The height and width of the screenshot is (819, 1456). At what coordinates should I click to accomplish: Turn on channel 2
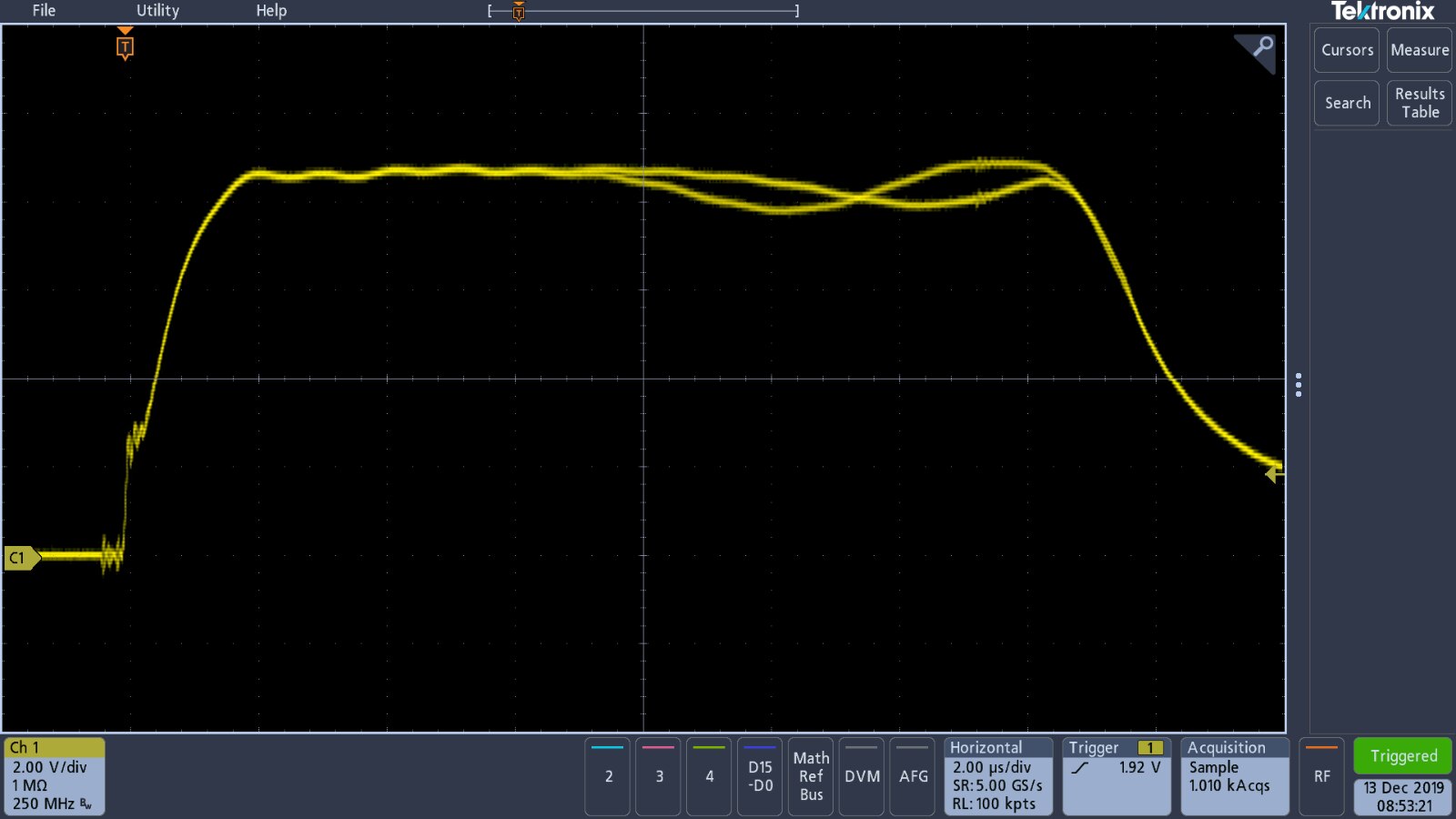[x=608, y=776]
